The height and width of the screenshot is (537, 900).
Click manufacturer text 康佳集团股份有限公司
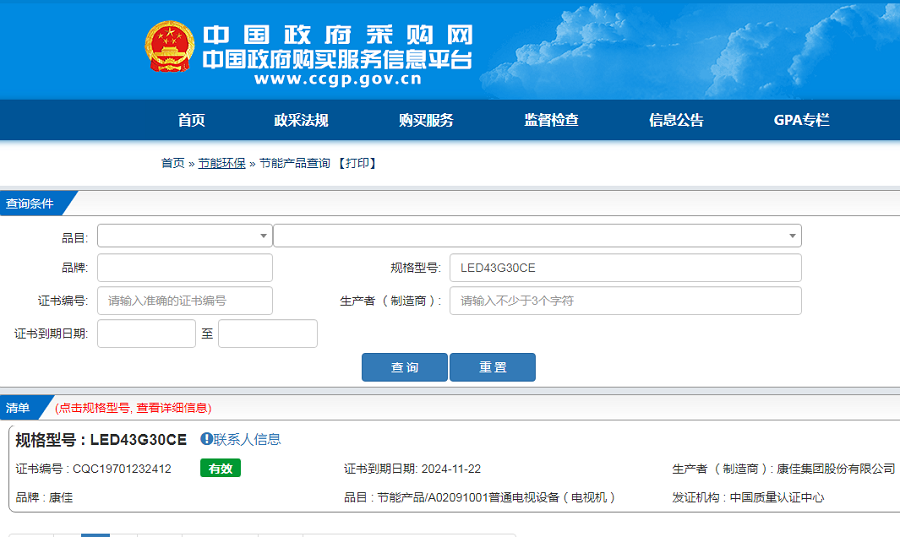[x=836, y=469]
